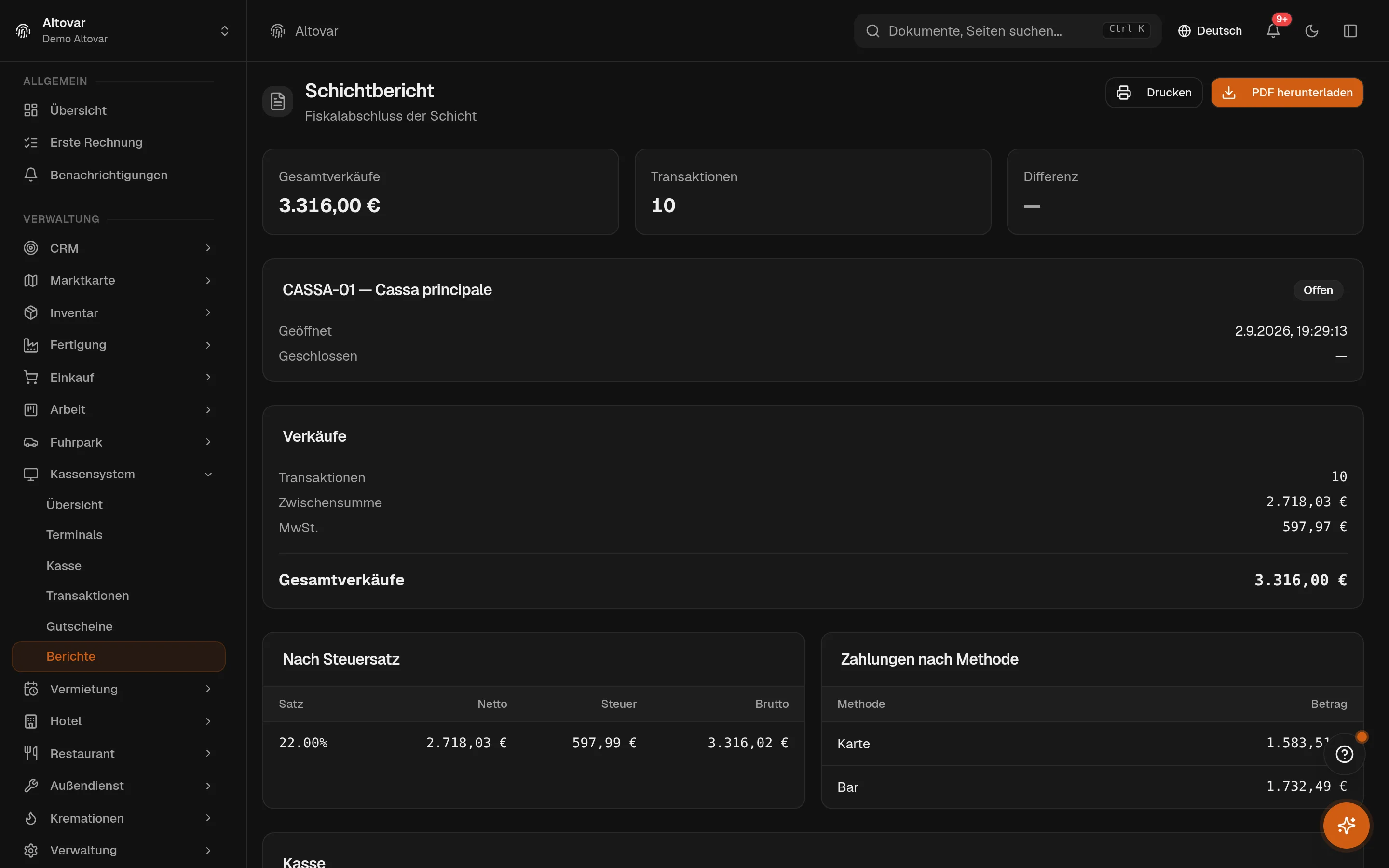The image size is (1389, 868).
Task: Expand the Arbeit chevron
Action: [208, 409]
